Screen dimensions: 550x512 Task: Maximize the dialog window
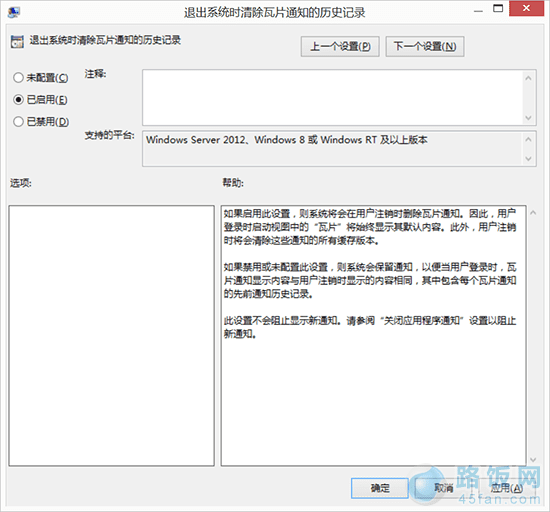pyautogui.click(x=498, y=9)
